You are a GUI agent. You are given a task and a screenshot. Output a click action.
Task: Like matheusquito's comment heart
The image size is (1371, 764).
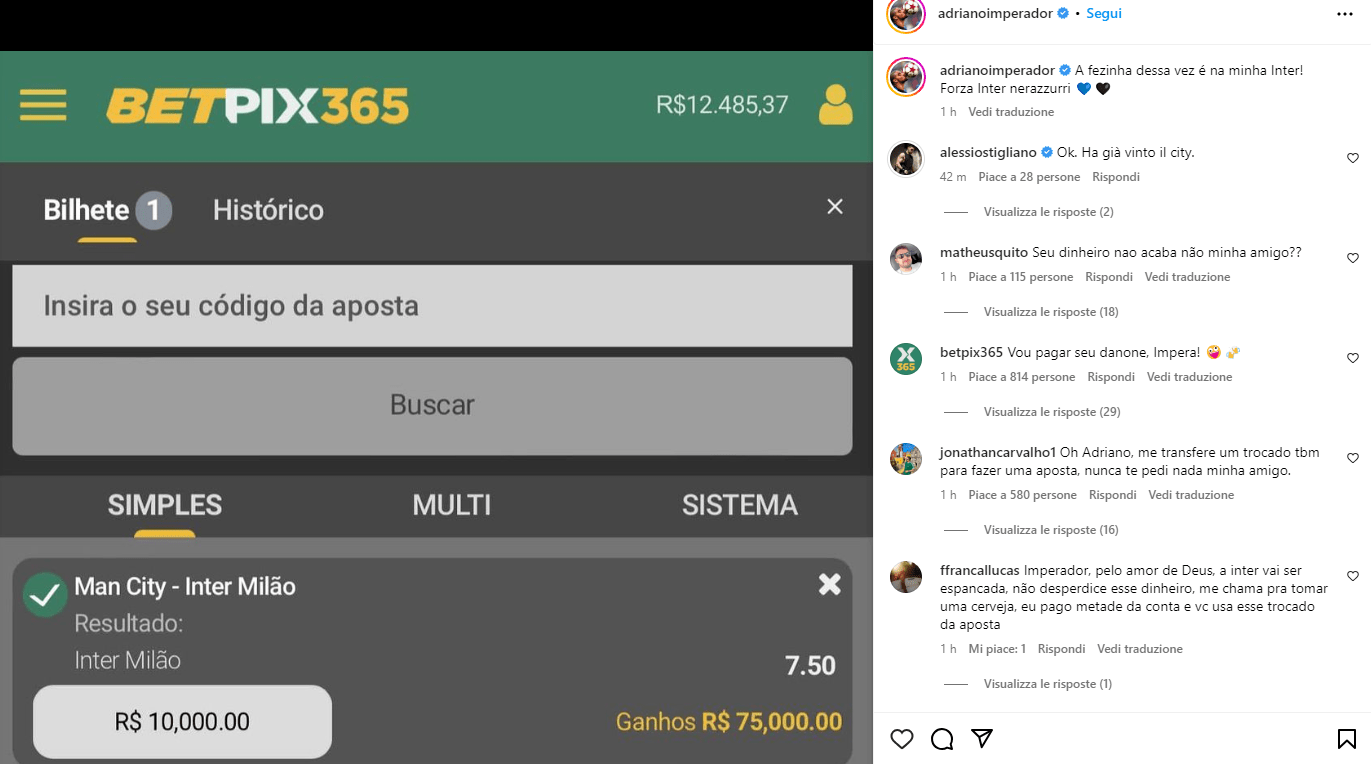(1353, 258)
